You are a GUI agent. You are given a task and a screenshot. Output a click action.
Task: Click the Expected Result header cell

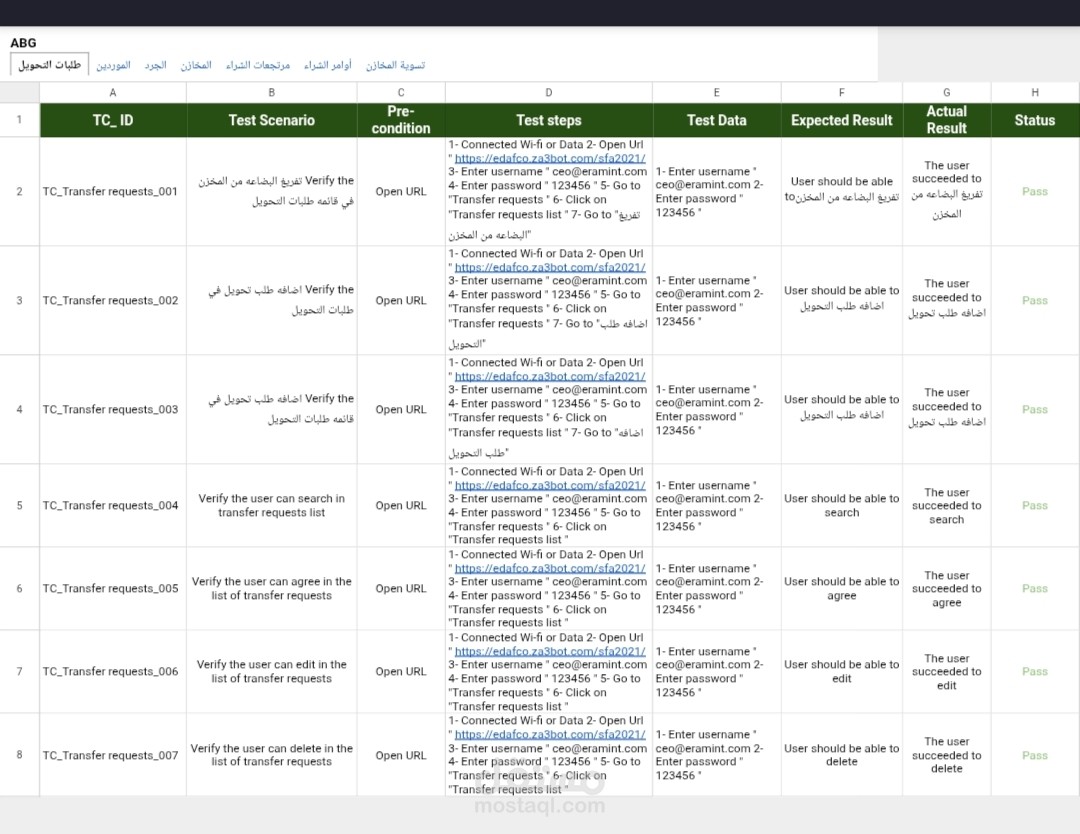(x=842, y=120)
